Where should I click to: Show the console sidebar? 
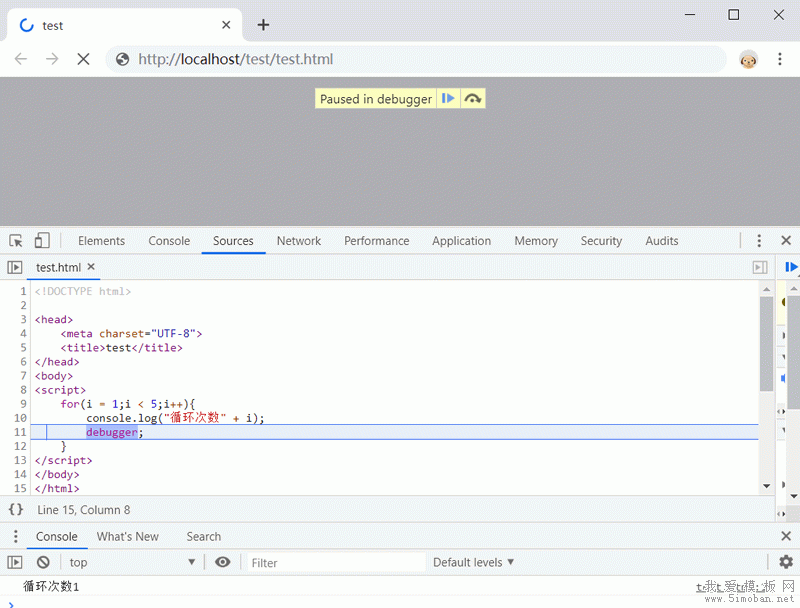pyautogui.click(x=15, y=562)
